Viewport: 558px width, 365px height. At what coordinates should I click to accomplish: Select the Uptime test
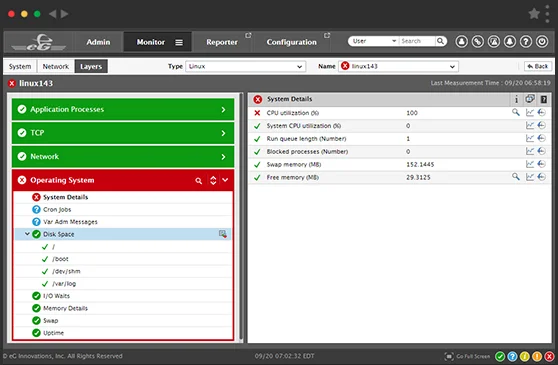[54, 333]
